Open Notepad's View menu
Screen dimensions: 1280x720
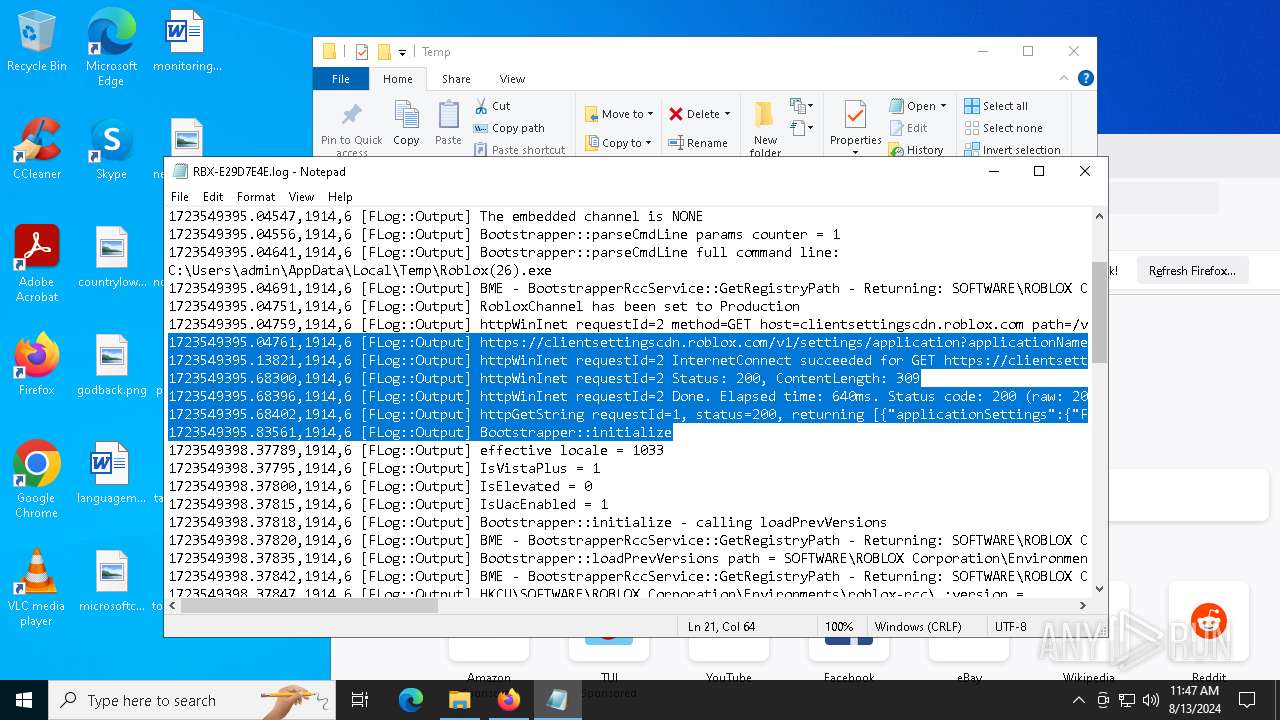coord(301,197)
